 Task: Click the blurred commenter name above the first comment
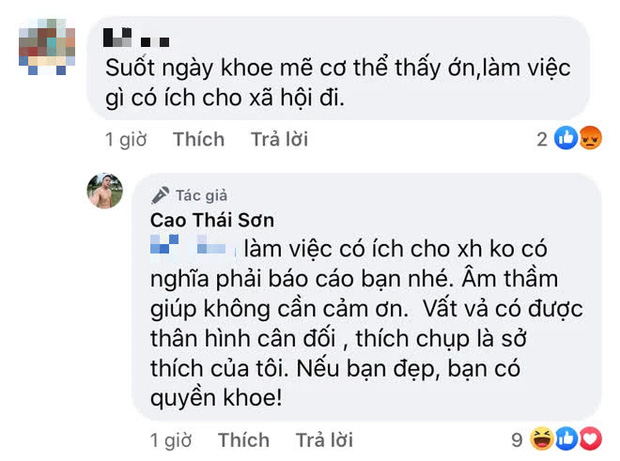[137, 42]
